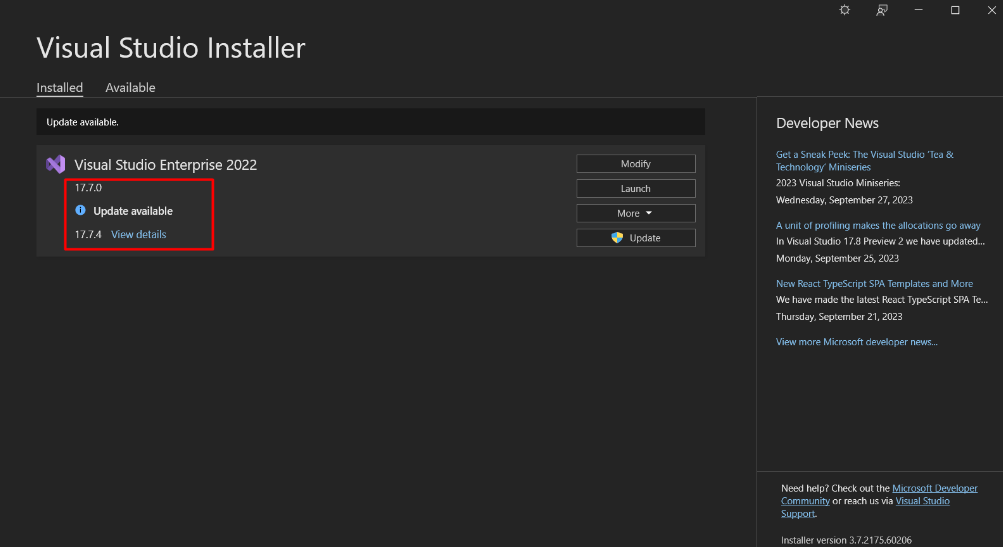Click the 'Update available.' notification banner
Screen dimensions: 1003x547
pos(370,122)
